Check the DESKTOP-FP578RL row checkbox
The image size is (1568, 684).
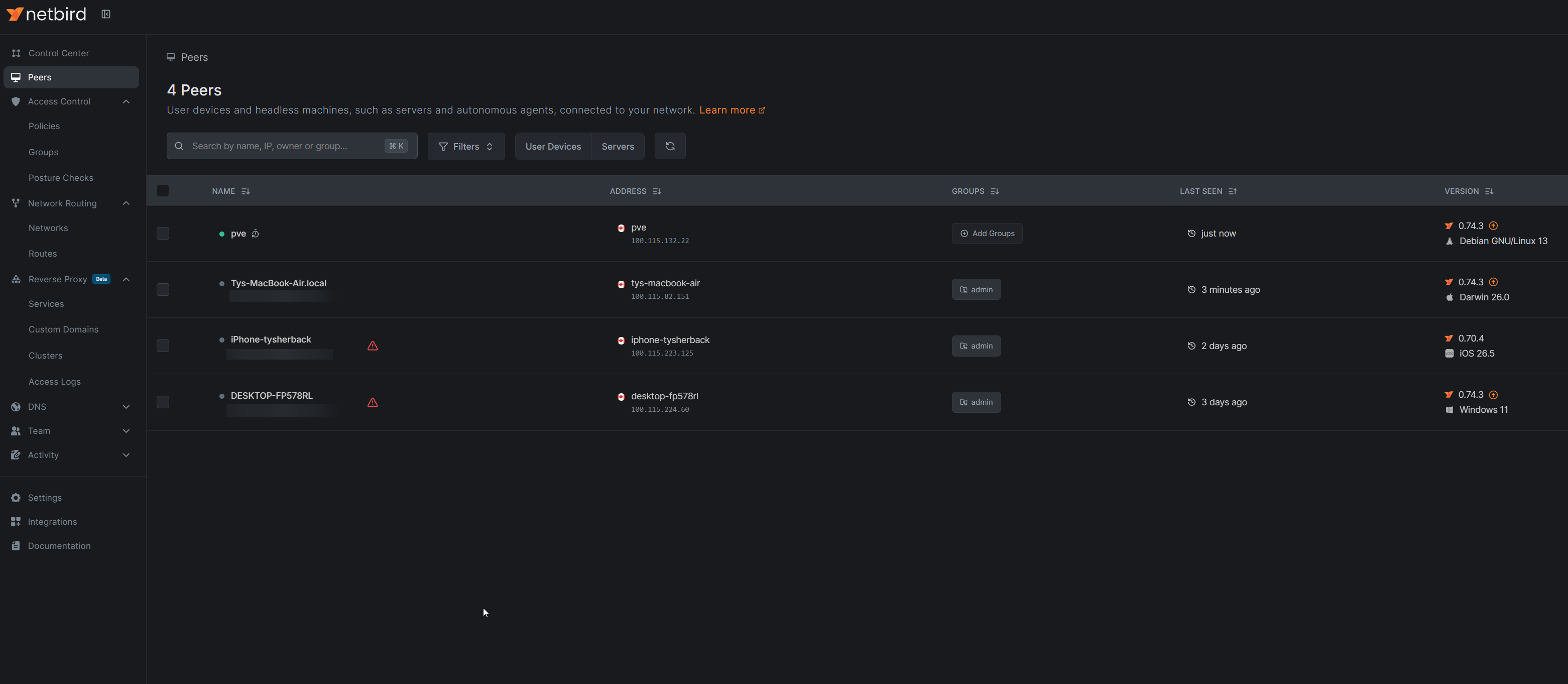pos(163,402)
